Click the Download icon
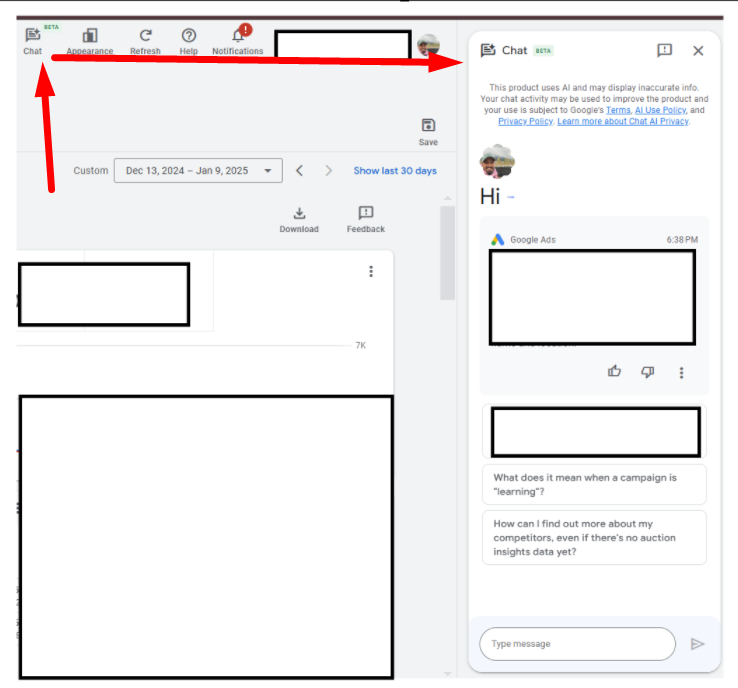Screen dimensions: 738x688 pyautogui.click(x=299, y=214)
